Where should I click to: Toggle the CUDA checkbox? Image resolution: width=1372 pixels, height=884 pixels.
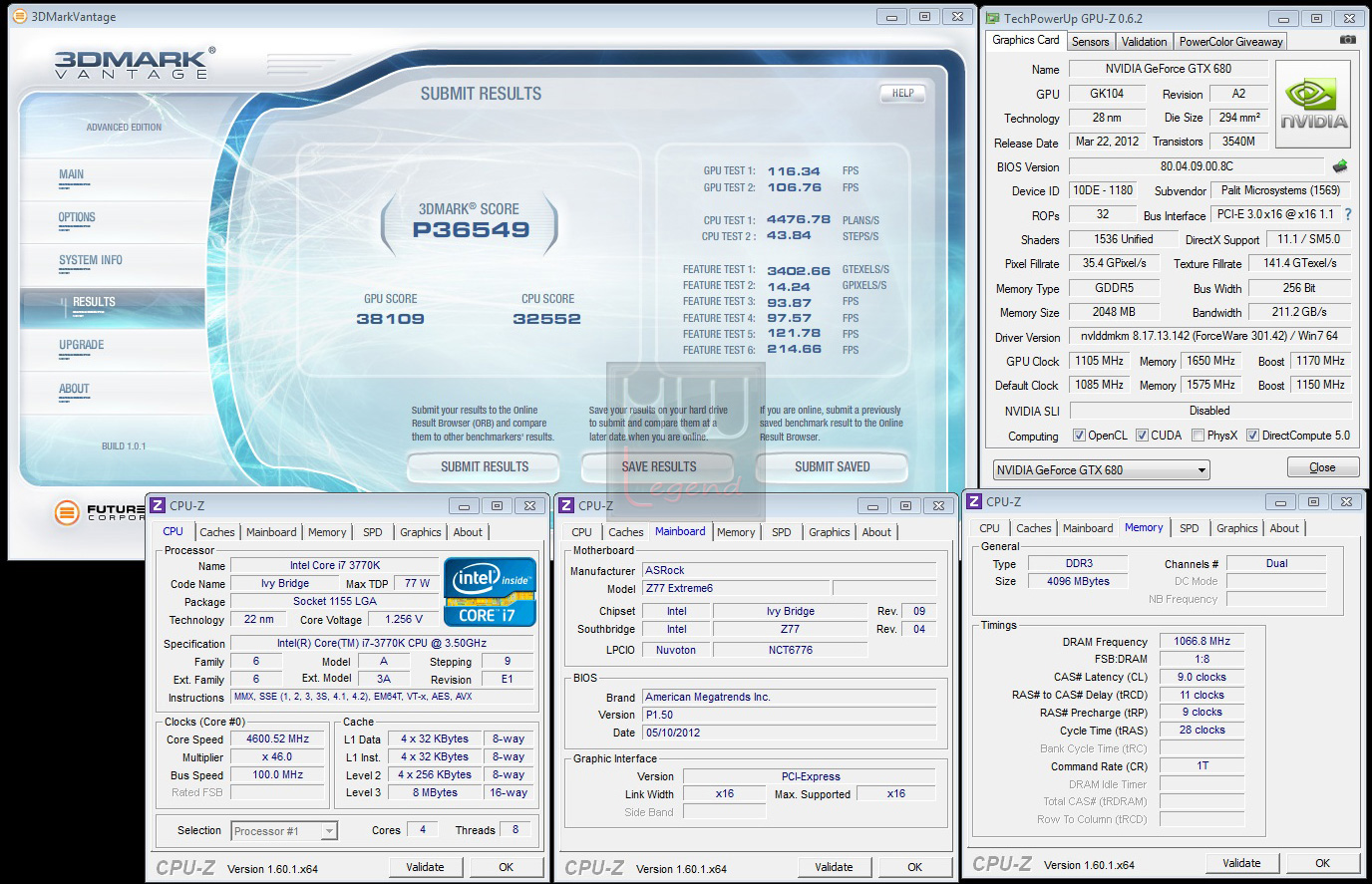[x=1142, y=436]
